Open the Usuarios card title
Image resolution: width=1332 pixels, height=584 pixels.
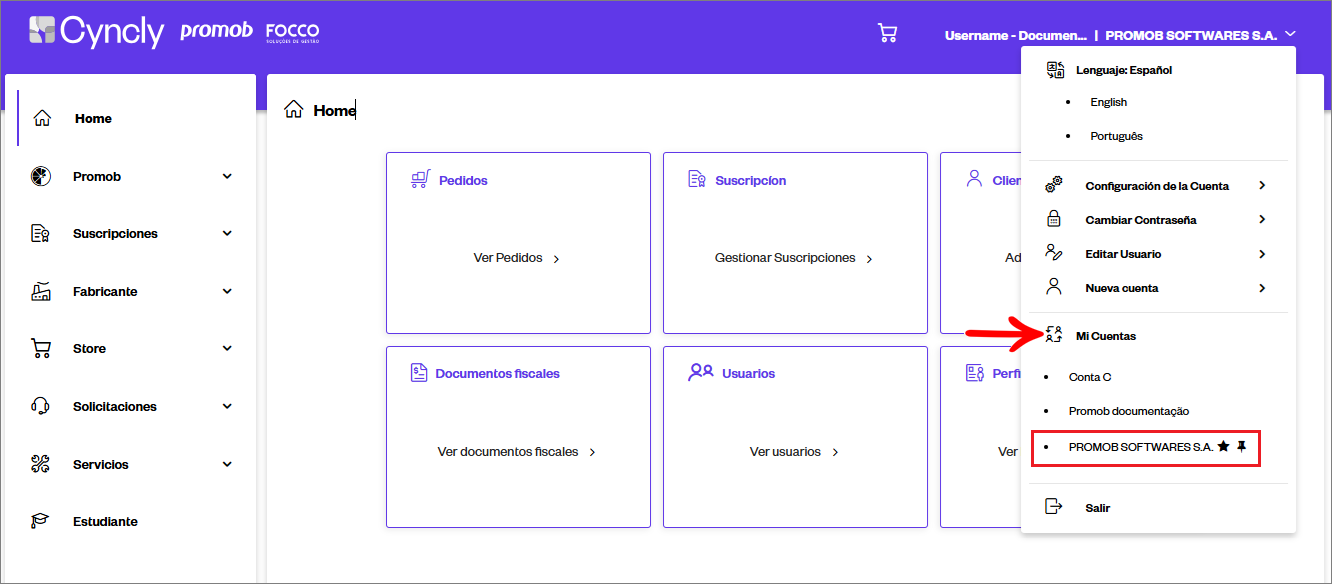coord(749,374)
